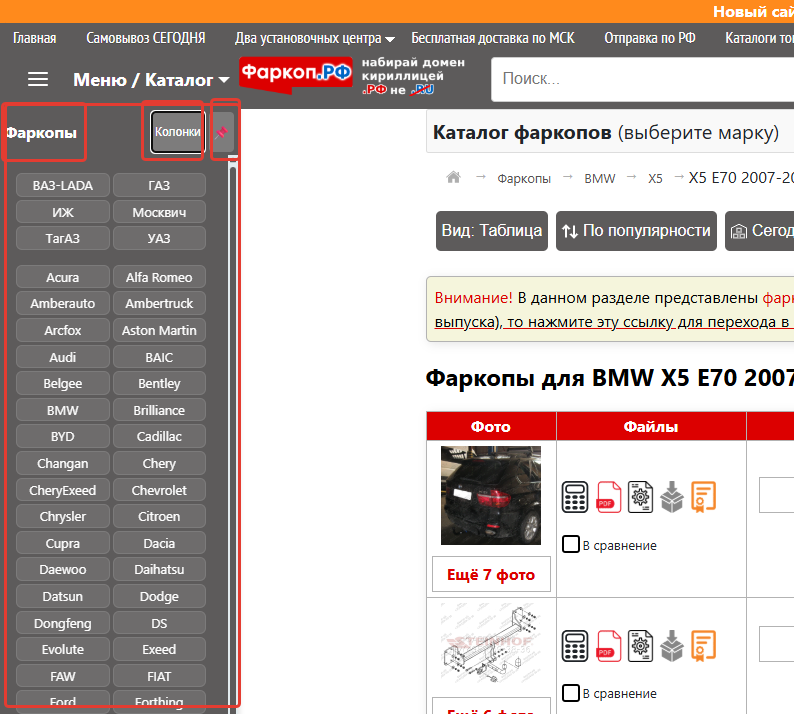Toggle the Колонки button in sidebar

pos(177,132)
